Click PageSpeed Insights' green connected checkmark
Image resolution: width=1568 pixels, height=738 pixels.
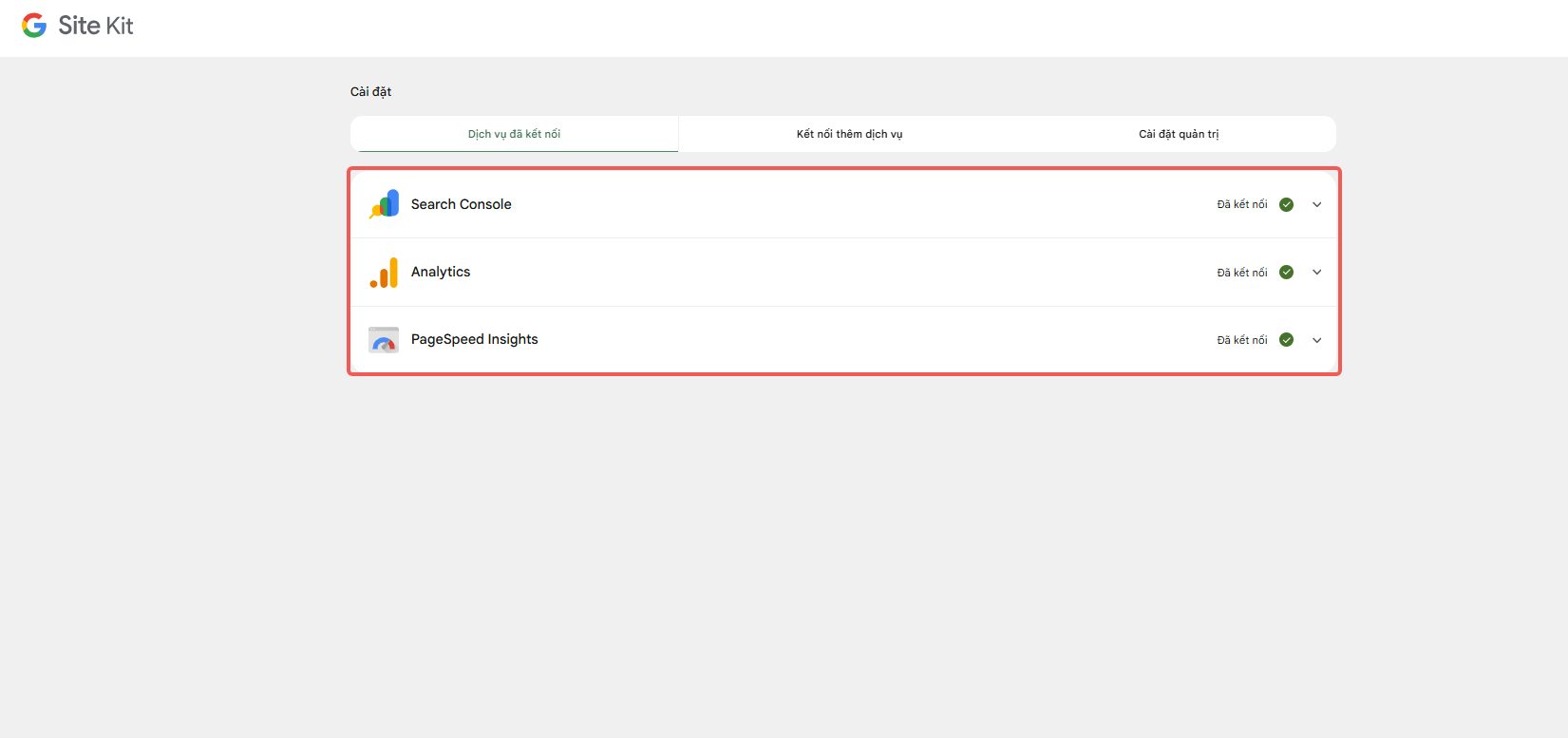1286,340
